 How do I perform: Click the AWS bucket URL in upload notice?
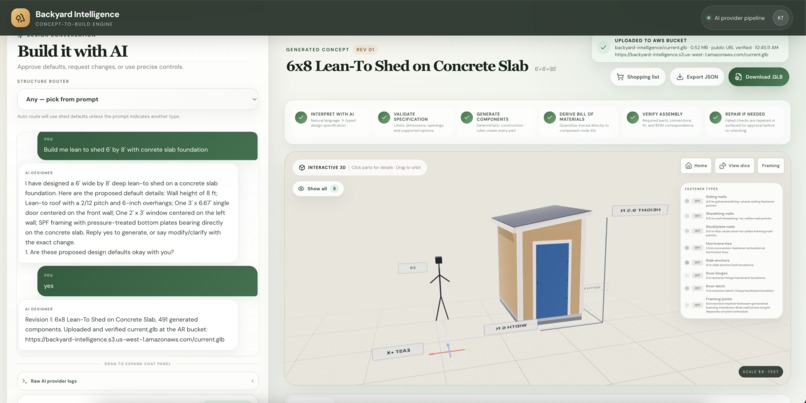[x=691, y=54]
